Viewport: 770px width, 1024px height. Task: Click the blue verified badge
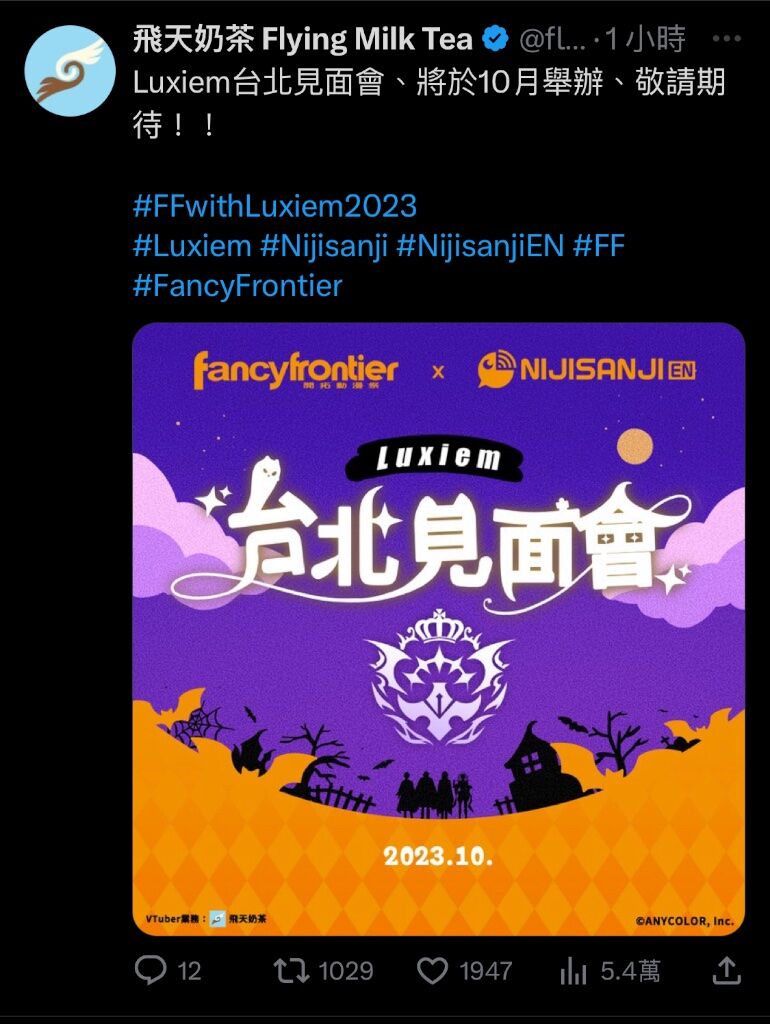pos(495,39)
